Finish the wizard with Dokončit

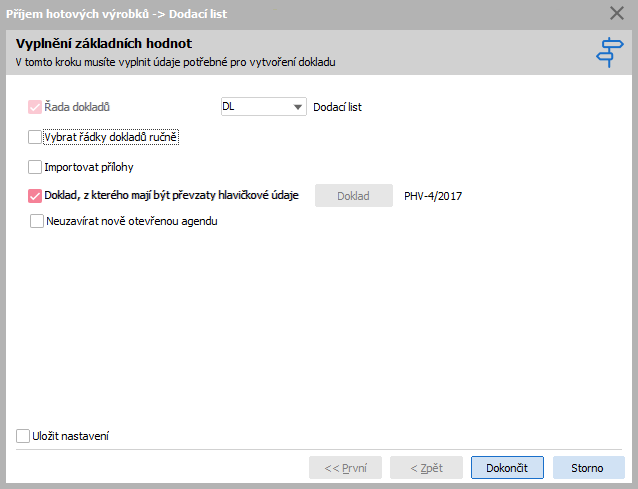pyautogui.click(x=507, y=468)
